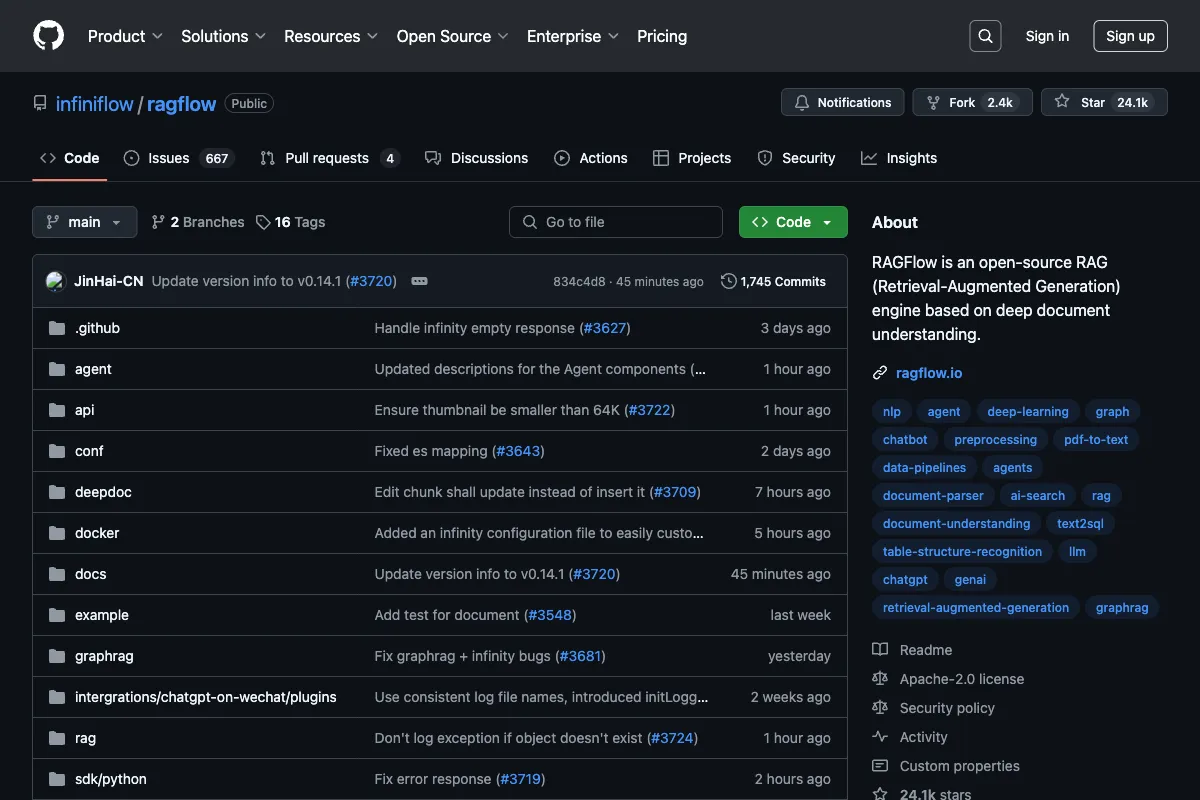
Task: Select the retrieval-augmented-generation topic tag
Action: (x=976, y=607)
